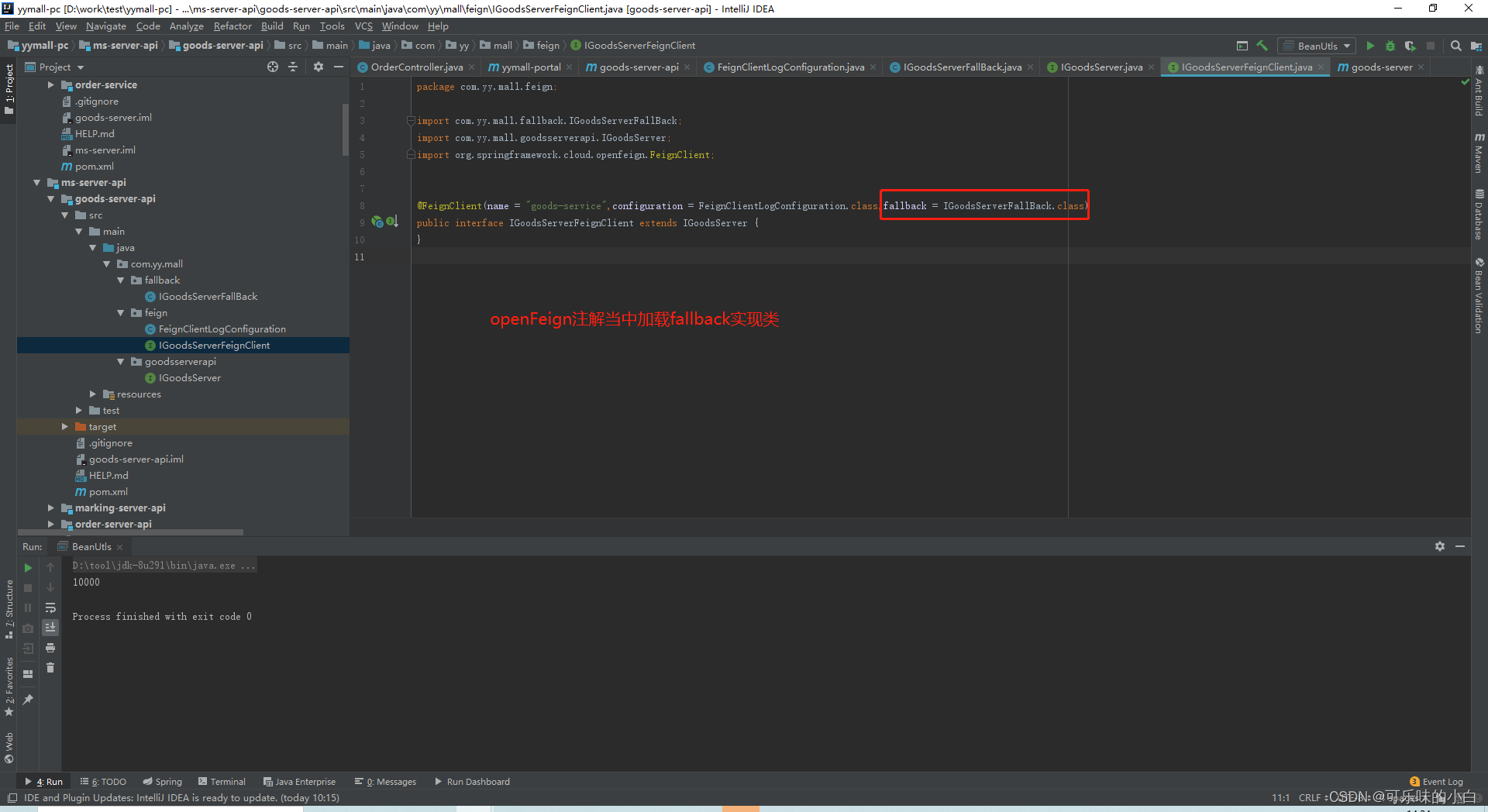This screenshot has height=812, width=1488.
Task: Open Search Everywhere magnifier icon
Action: (x=1456, y=46)
